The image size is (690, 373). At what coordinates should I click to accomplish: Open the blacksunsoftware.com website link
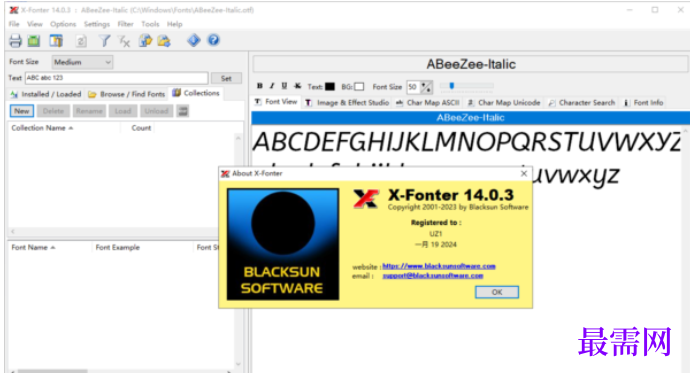439,266
